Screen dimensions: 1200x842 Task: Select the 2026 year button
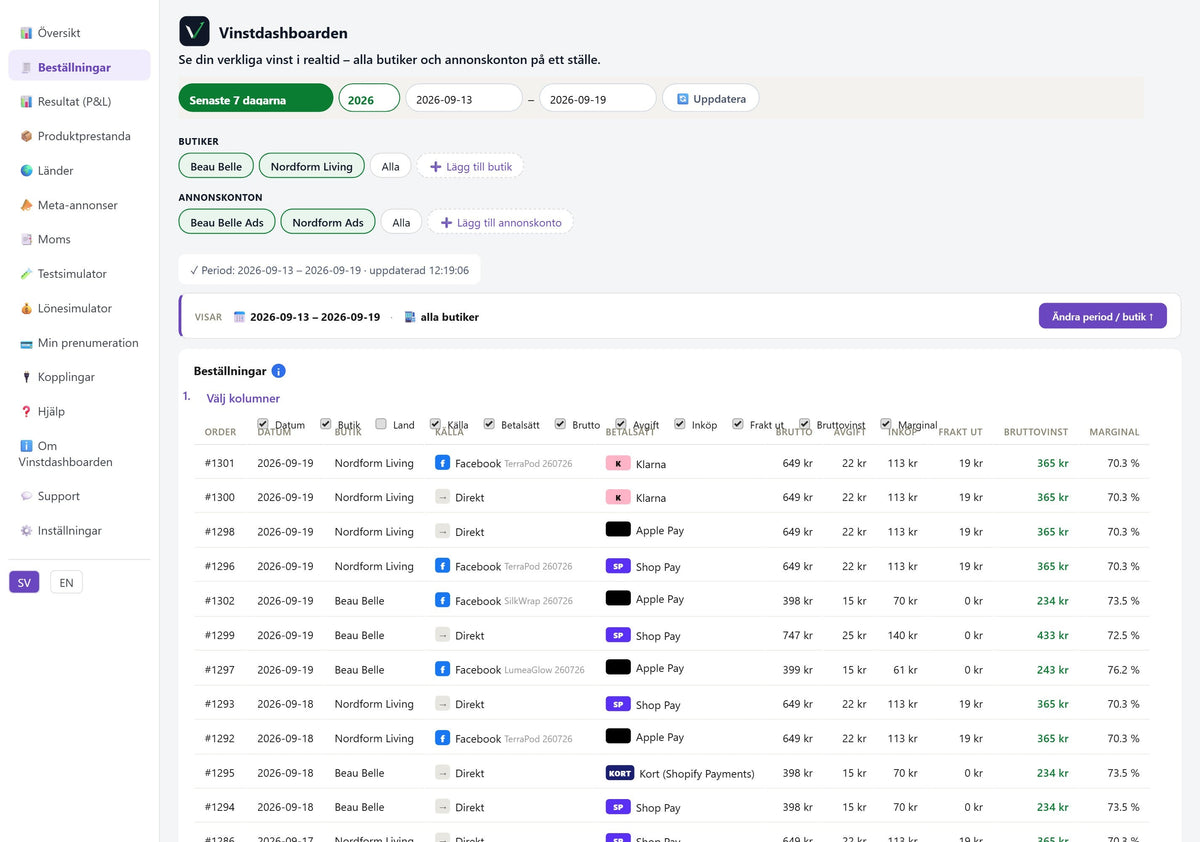click(x=369, y=99)
